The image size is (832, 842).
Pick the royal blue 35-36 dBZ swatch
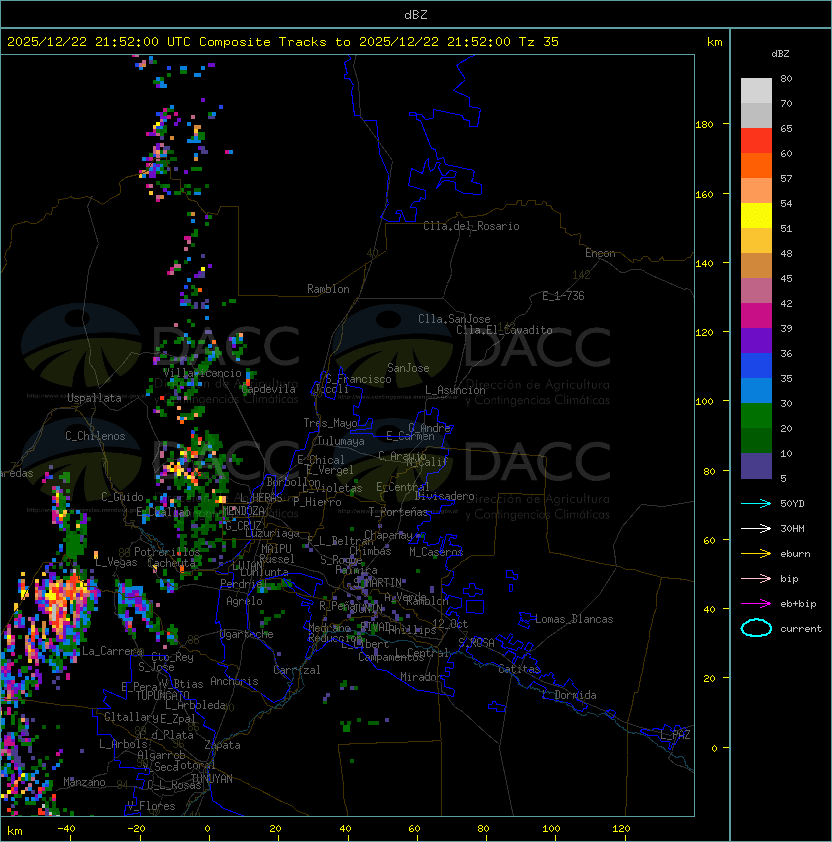(756, 365)
